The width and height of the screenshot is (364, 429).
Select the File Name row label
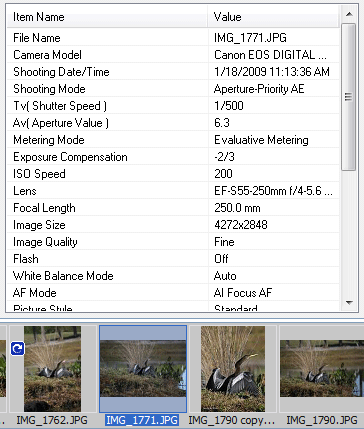(37, 38)
